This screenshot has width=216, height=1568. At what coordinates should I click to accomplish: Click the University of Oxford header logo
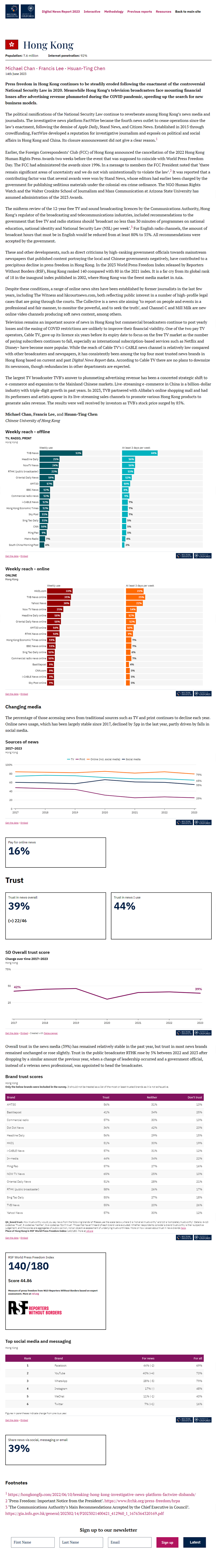click(x=28, y=10)
